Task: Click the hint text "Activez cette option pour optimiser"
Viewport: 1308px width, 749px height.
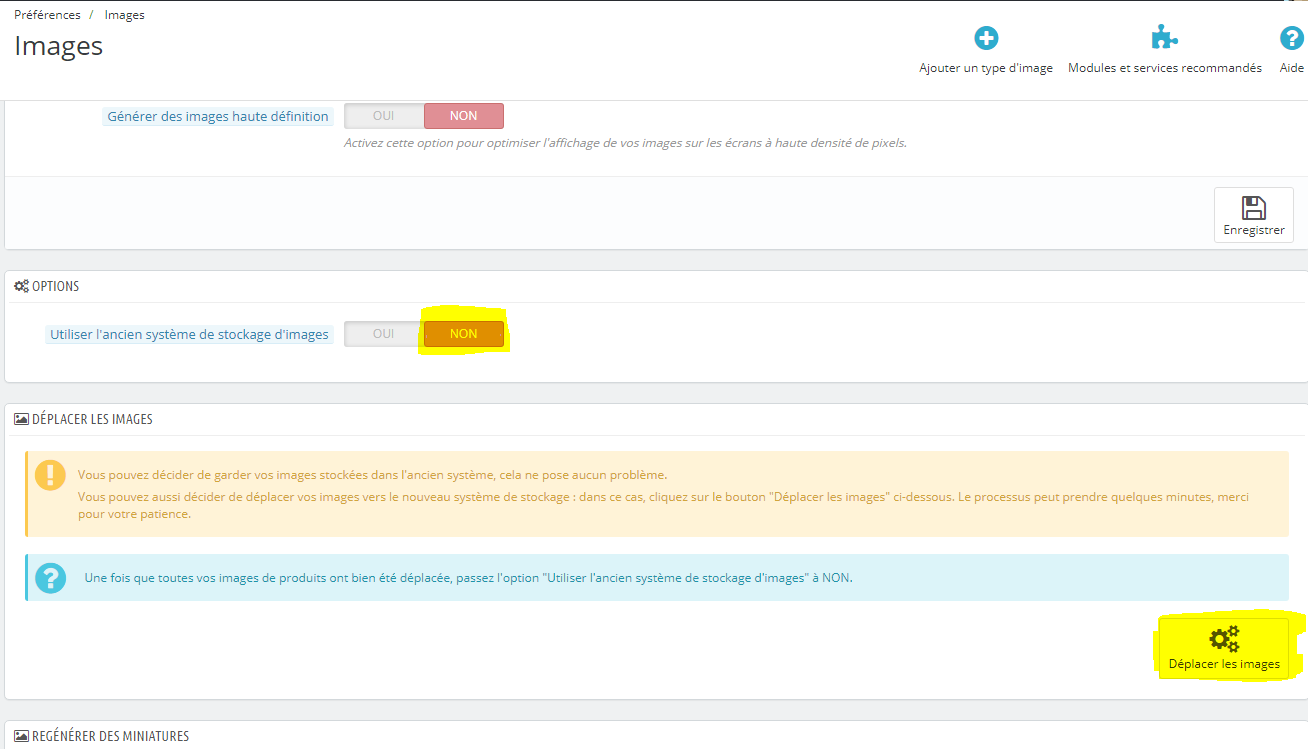Action: 625,143
